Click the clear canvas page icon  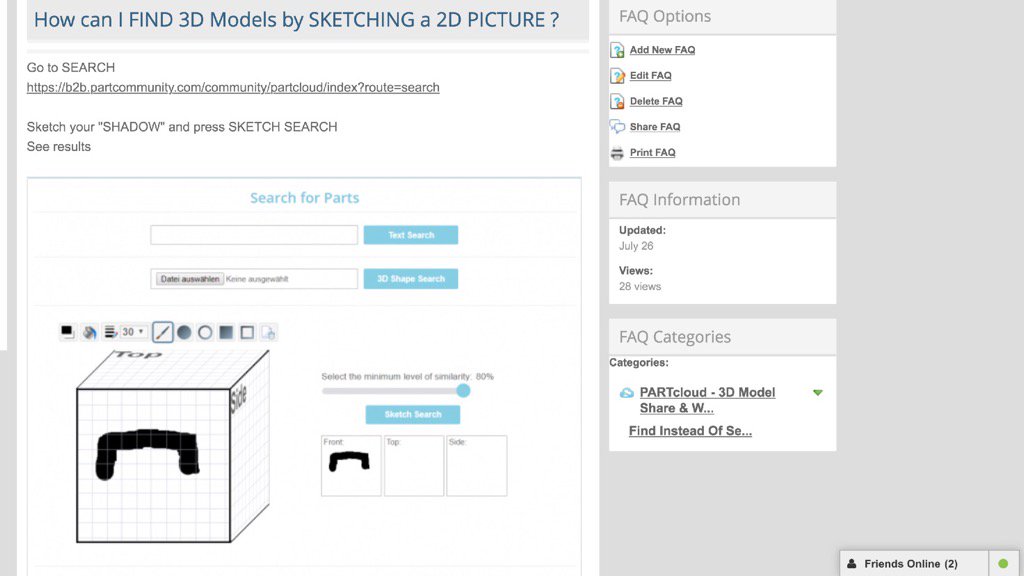click(268, 332)
